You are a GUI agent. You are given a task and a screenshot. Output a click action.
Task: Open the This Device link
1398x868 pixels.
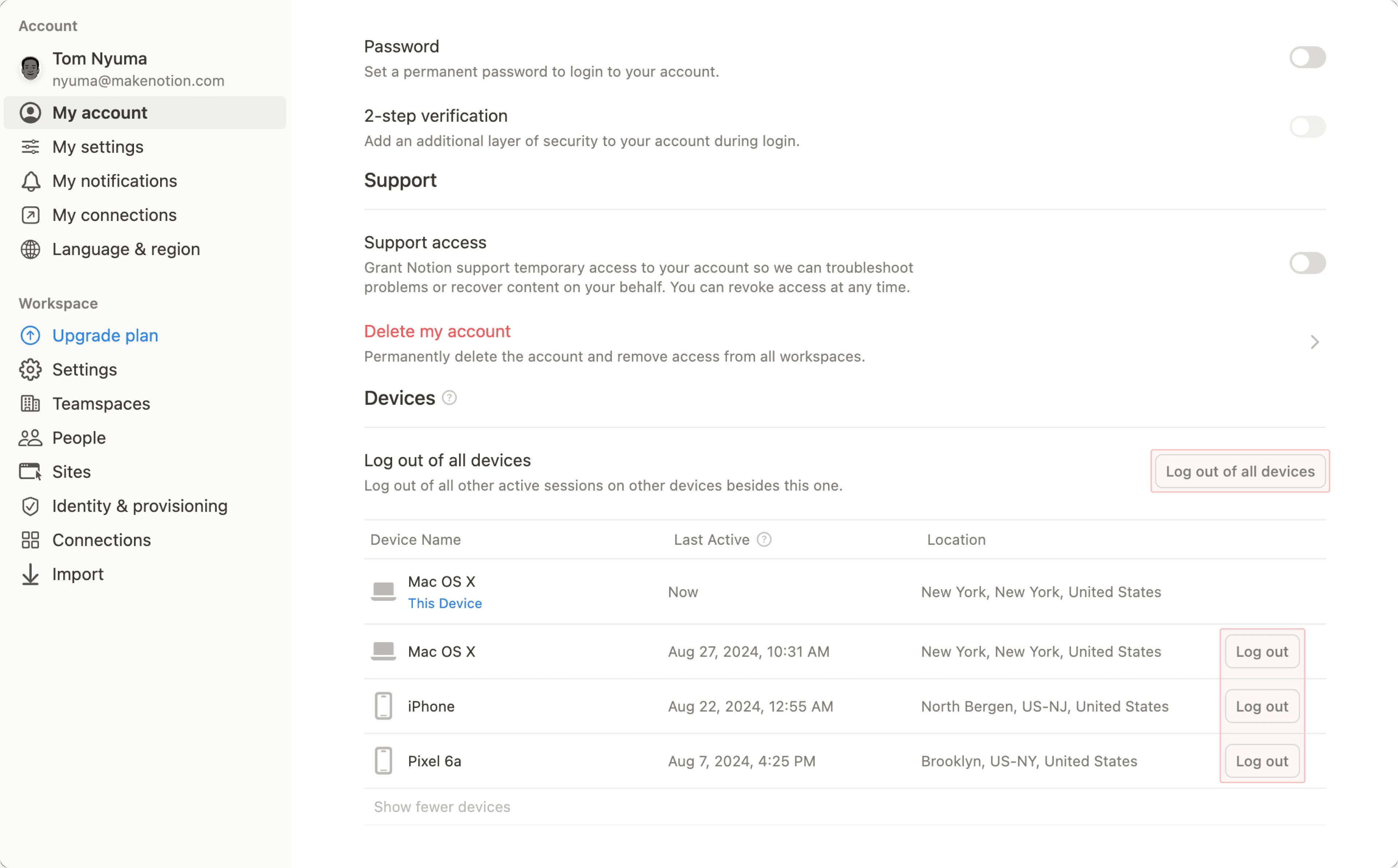pyautogui.click(x=445, y=603)
